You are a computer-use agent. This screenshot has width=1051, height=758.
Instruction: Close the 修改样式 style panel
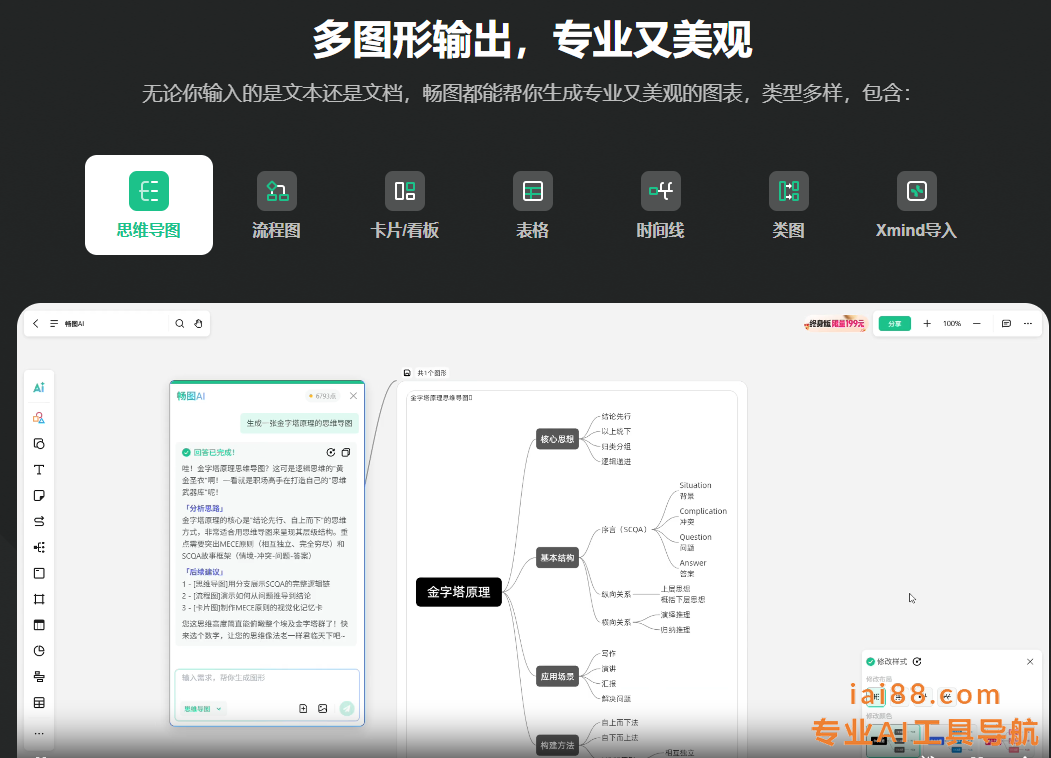1030,661
